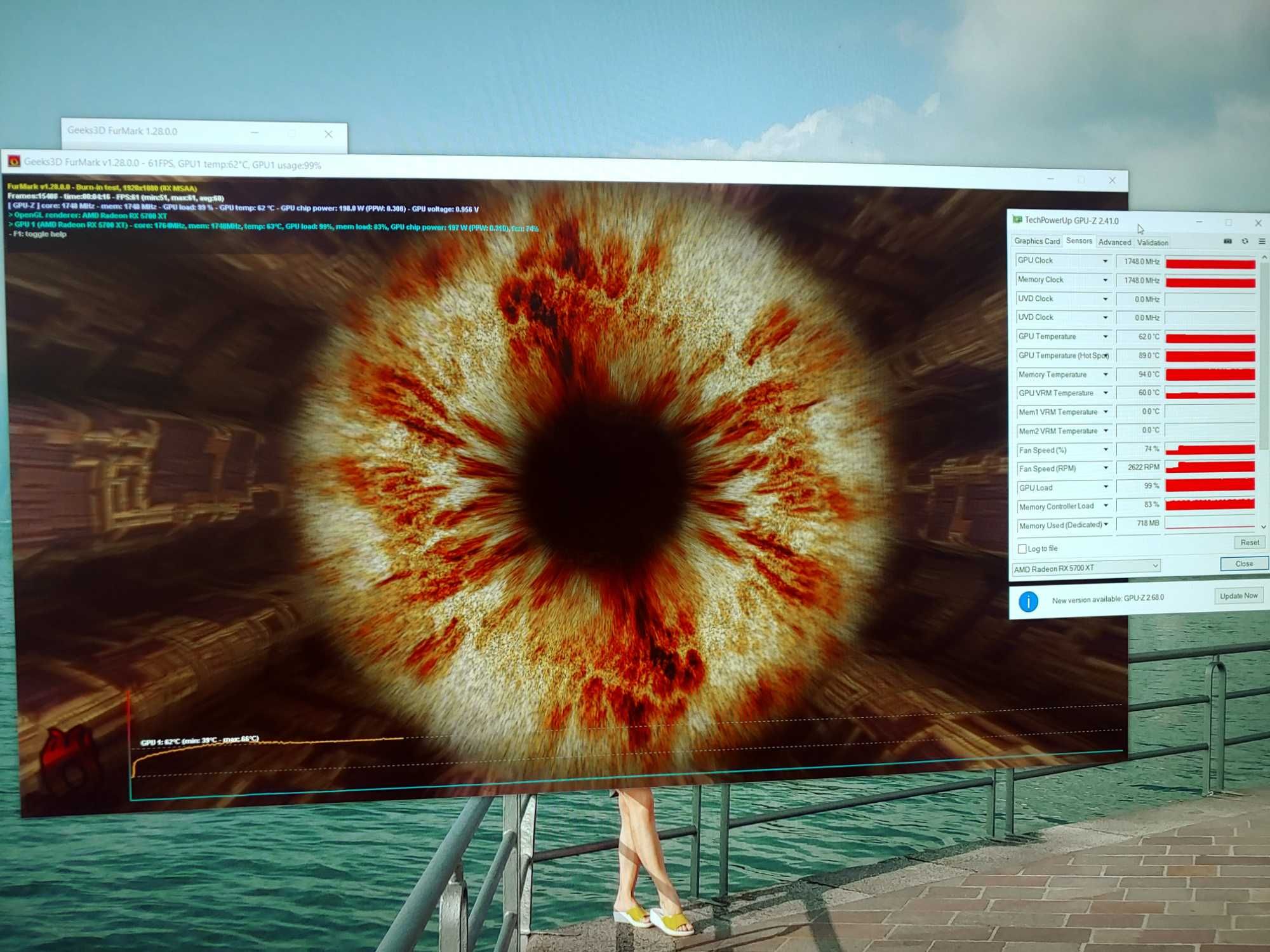Viewport: 1270px width, 952px height.
Task: Minimize the GPU-Z window
Action: tap(1199, 221)
